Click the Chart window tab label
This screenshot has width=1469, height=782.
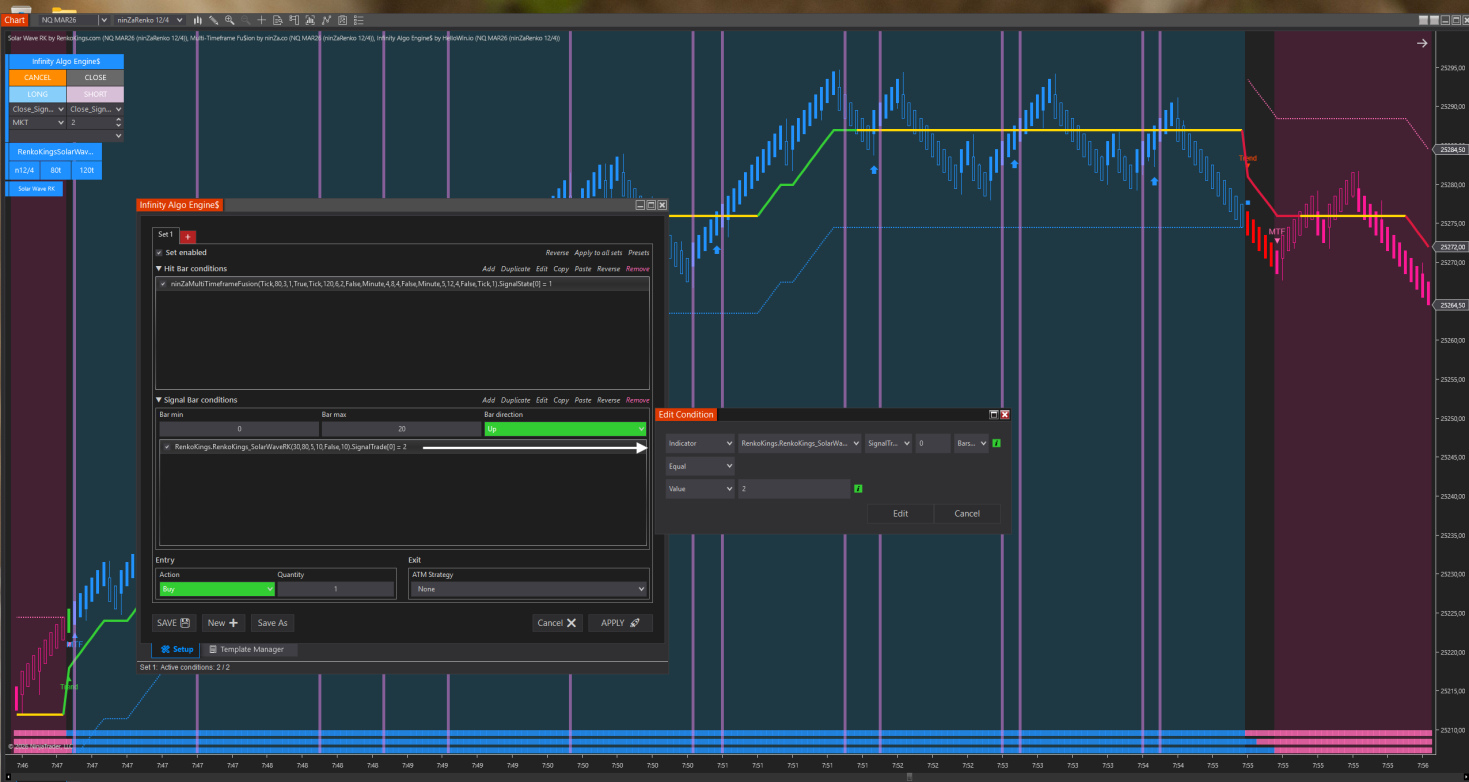[14, 20]
